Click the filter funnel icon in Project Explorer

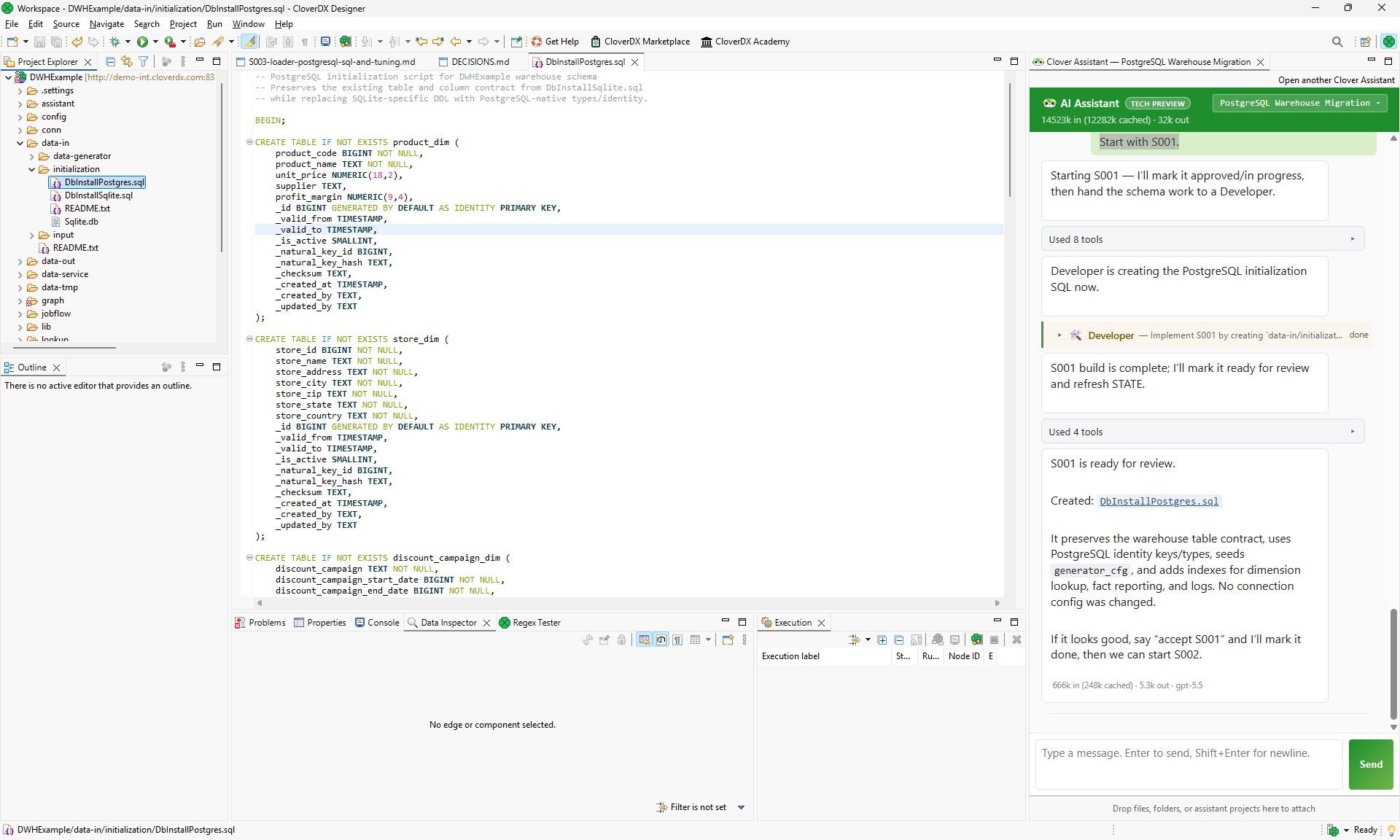click(144, 62)
